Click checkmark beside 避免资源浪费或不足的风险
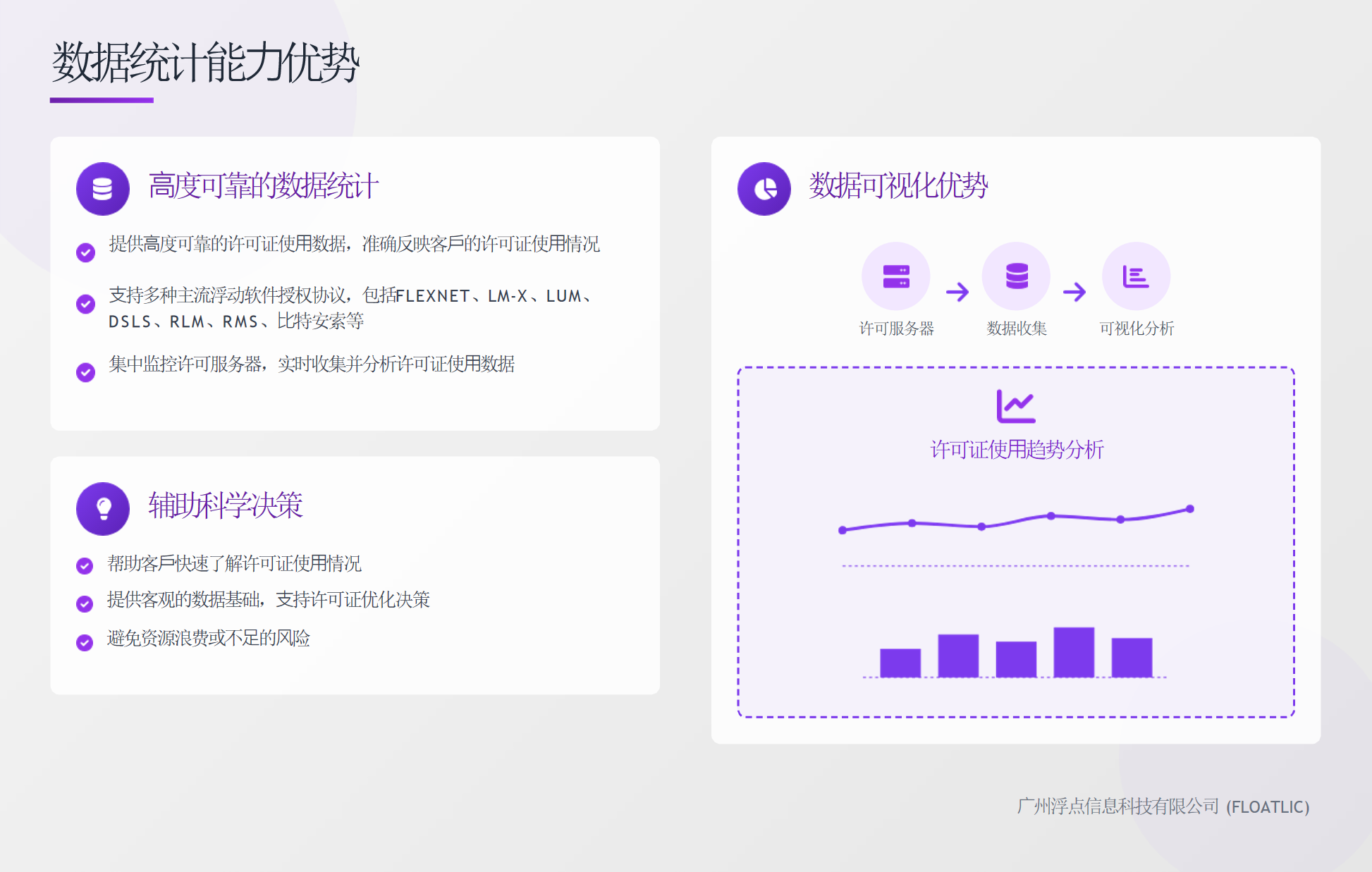The width and height of the screenshot is (1372, 872). [85, 642]
